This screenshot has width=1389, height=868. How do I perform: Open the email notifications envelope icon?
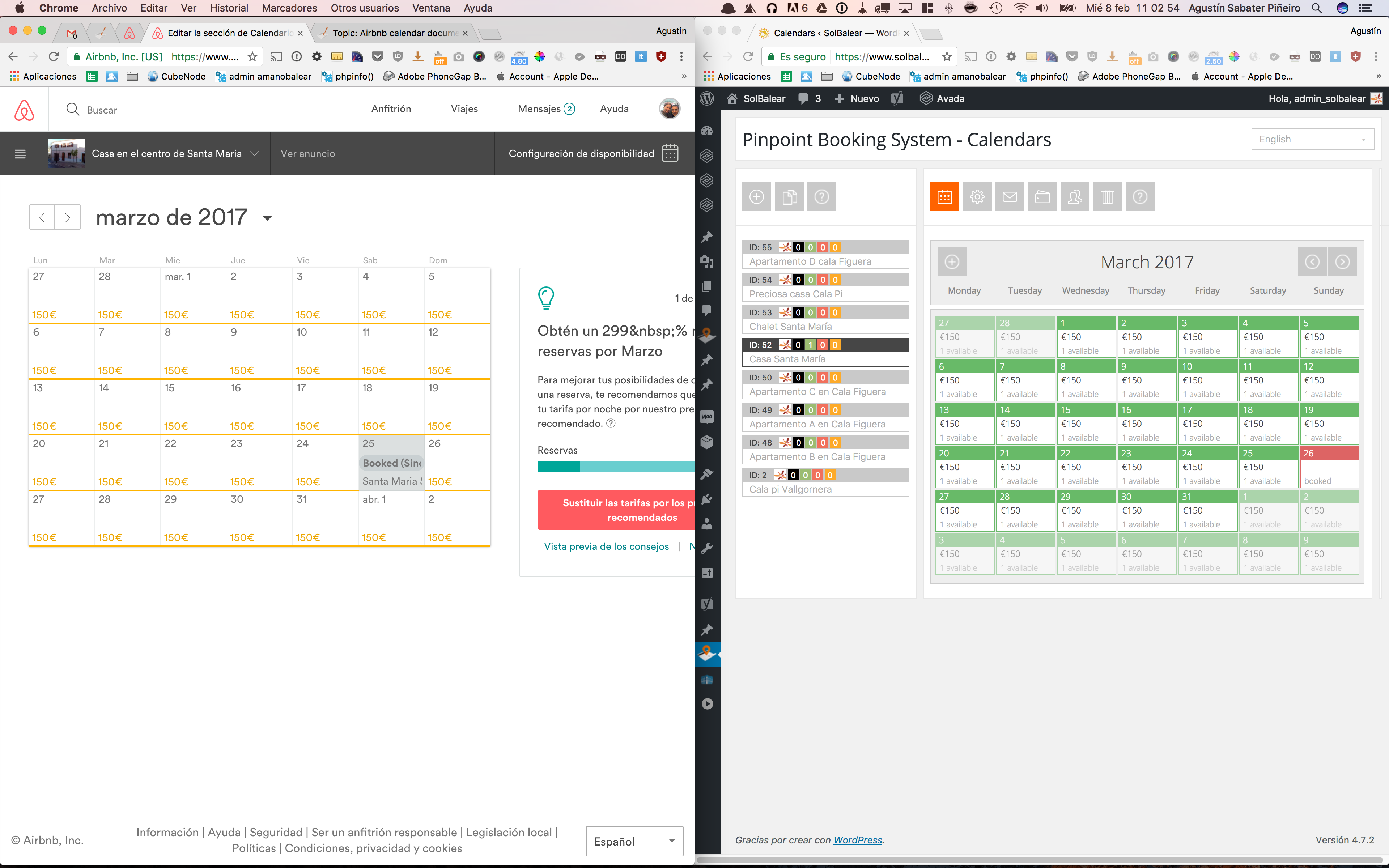1010,197
